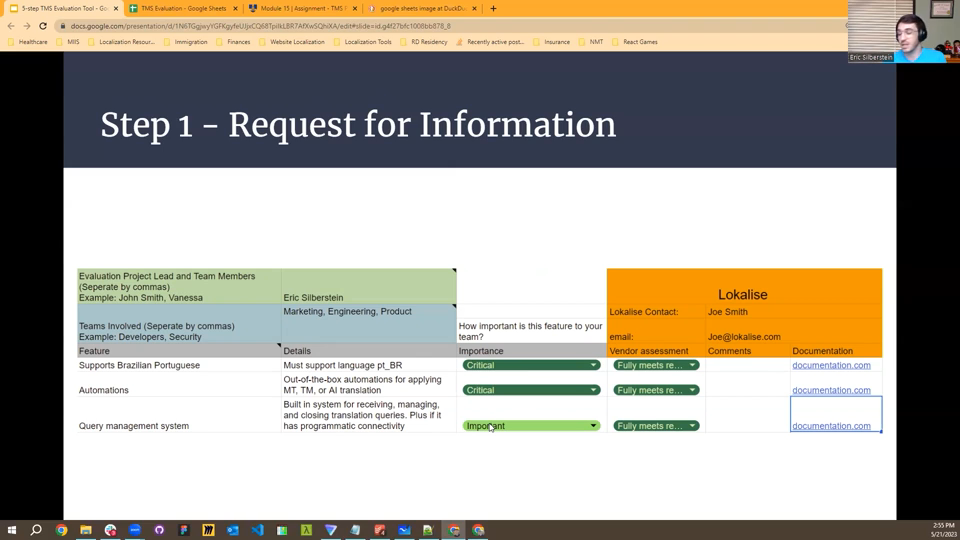Viewport: 960px width, 540px height.
Task: Open the purple triangle app in taskbar
Action: (331, 530)
